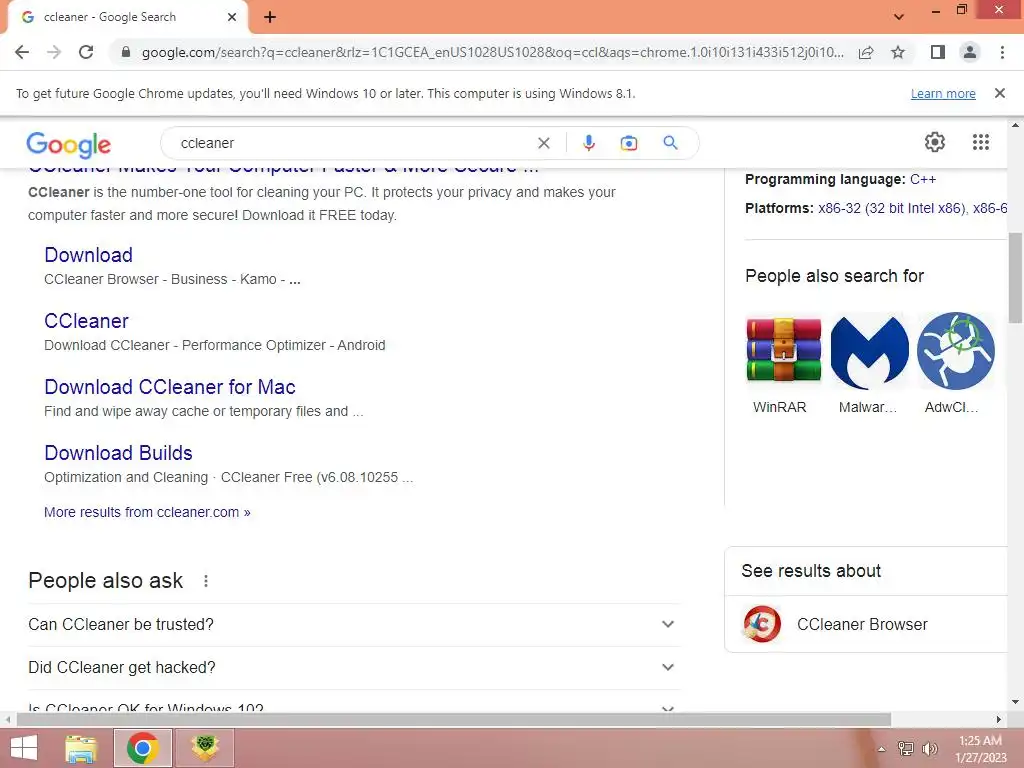Image resolution: width=1024 pixels, height=768 pixels.
Task: Click Learn more about Chrome updates
Action: click(943, 94)
